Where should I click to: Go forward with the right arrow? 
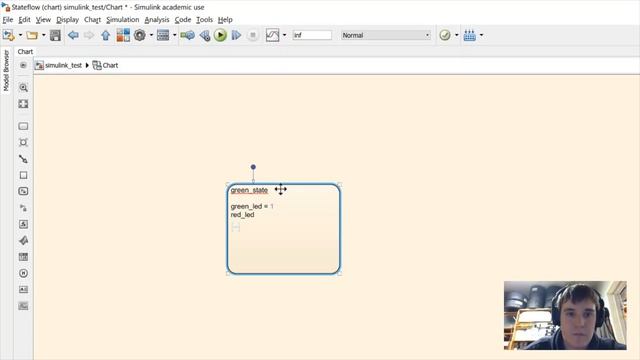[89, 35]
